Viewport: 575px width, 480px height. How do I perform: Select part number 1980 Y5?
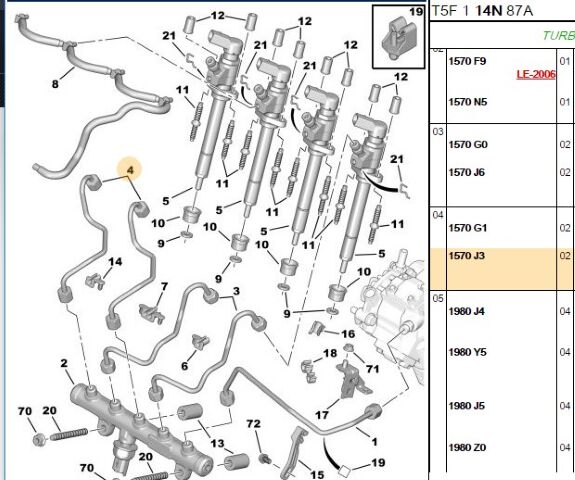point(467,352)
